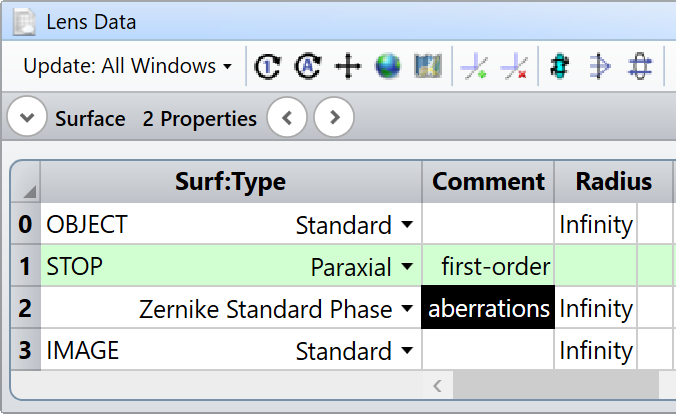Click the horizontal scrollbar left arrow

point(436,384)
